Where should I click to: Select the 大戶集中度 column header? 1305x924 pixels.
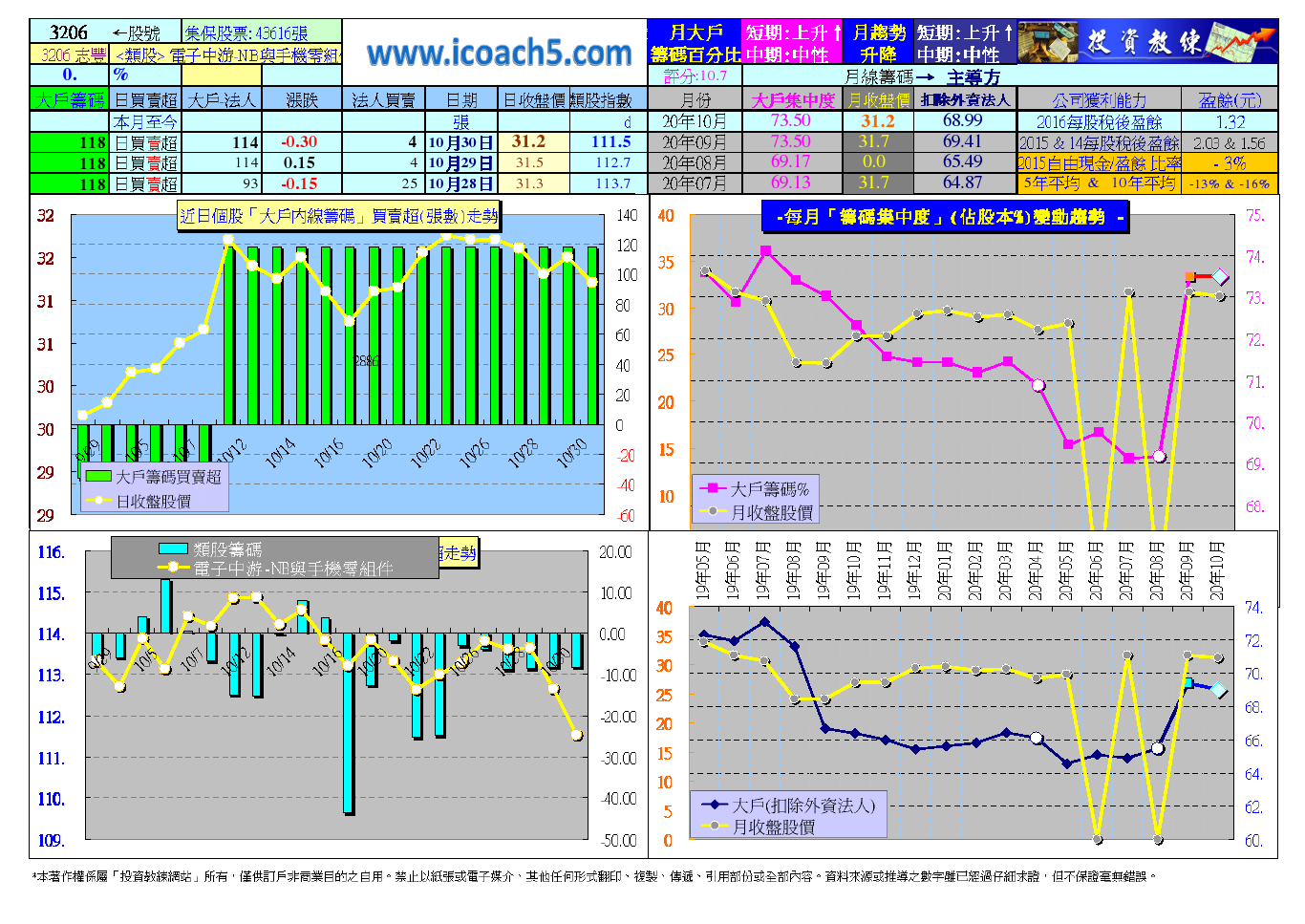(x=793, y=99)
